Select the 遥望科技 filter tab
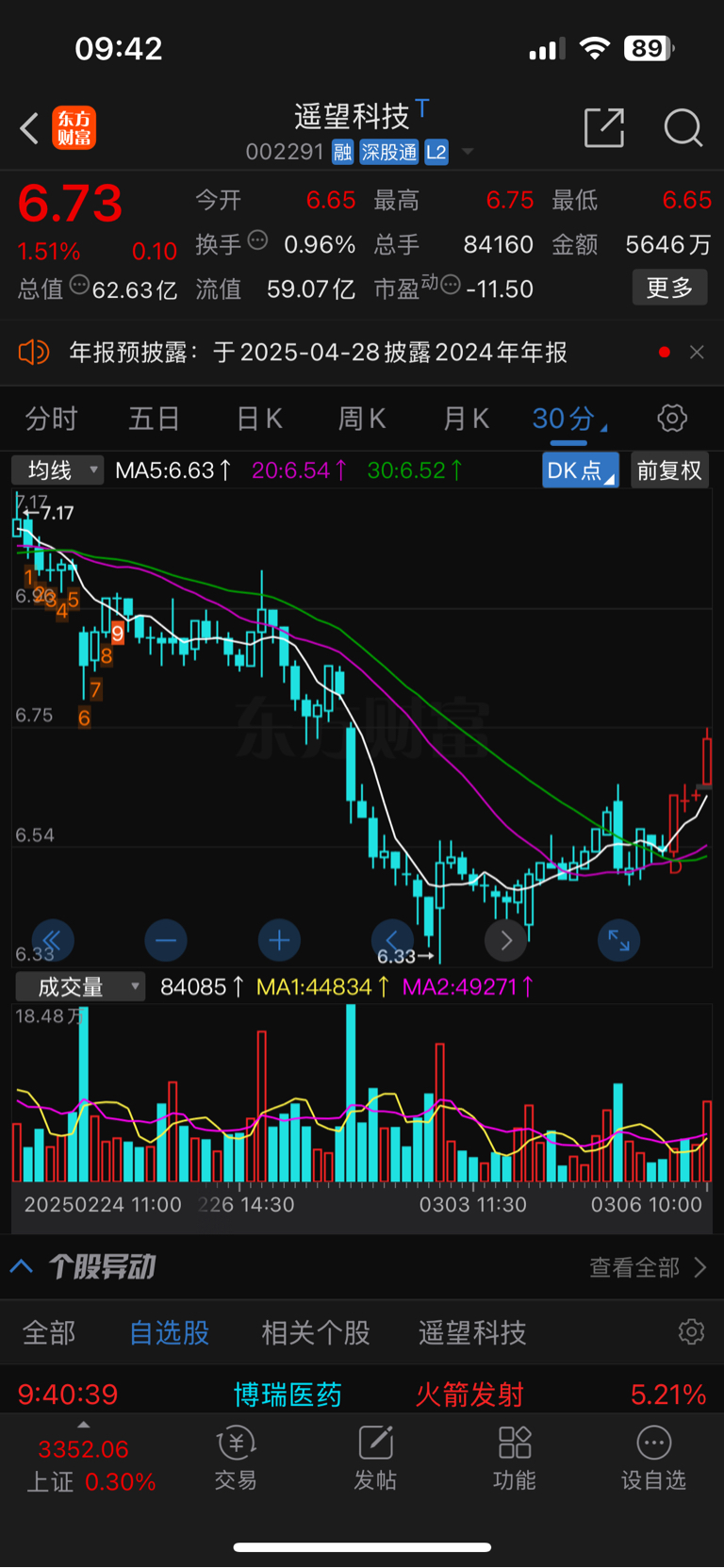Screen dimensions: 724x1568 (x=472, y=1332)
